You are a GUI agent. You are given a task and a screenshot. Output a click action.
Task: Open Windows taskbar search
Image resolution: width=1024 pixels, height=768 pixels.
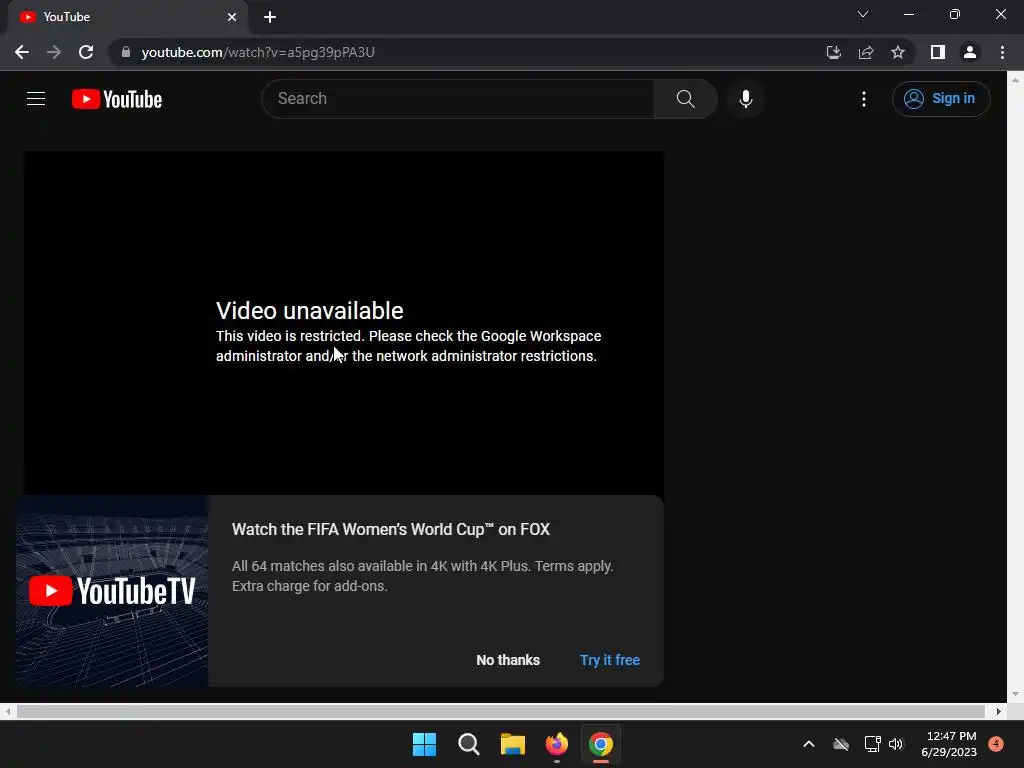(468, 744)
